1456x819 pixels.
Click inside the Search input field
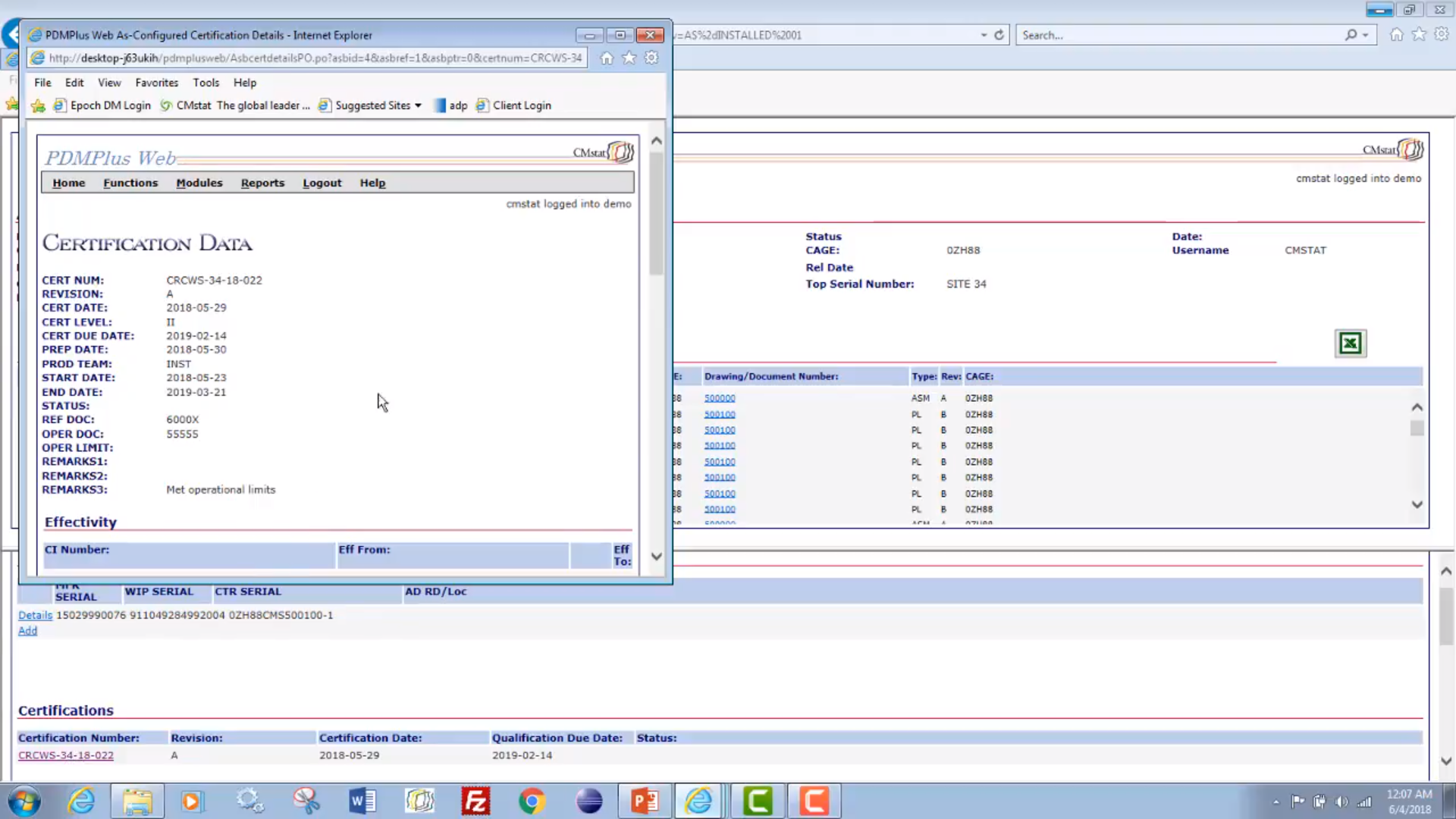[x=1175, y=35]
